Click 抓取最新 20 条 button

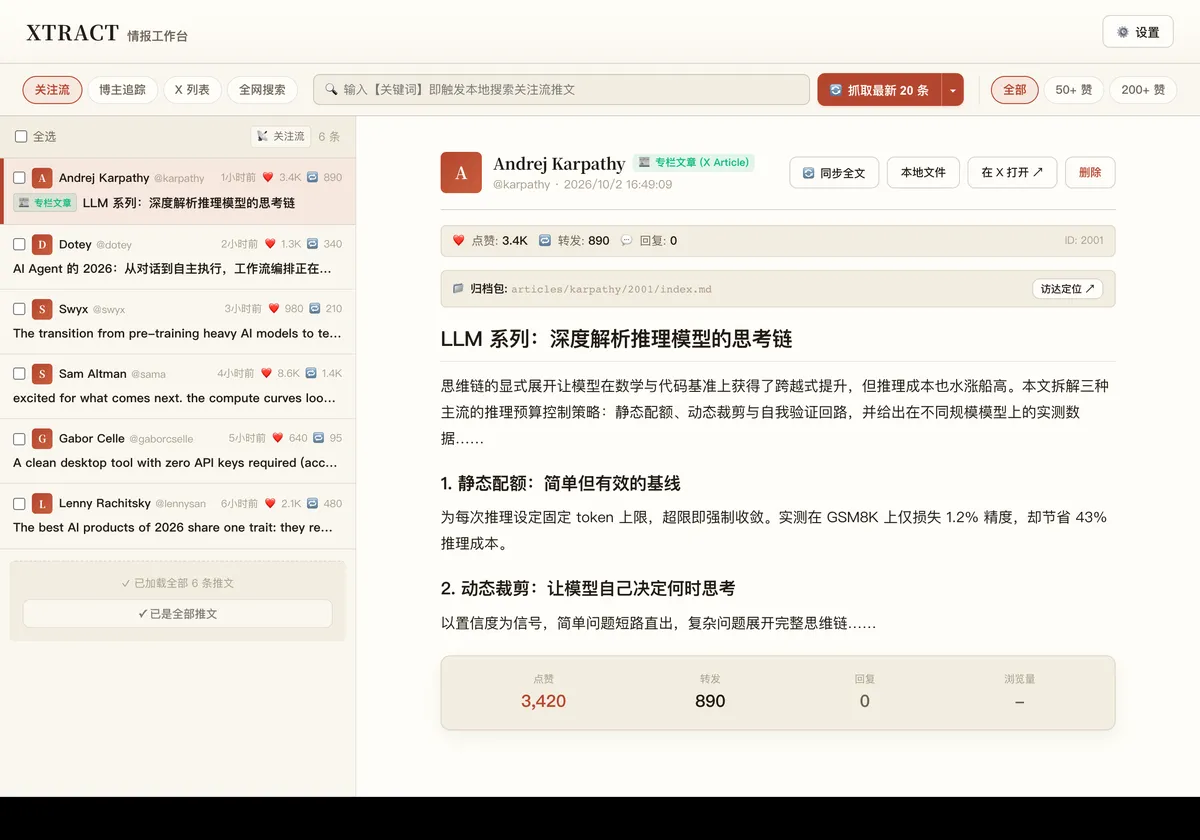(879, 90)
